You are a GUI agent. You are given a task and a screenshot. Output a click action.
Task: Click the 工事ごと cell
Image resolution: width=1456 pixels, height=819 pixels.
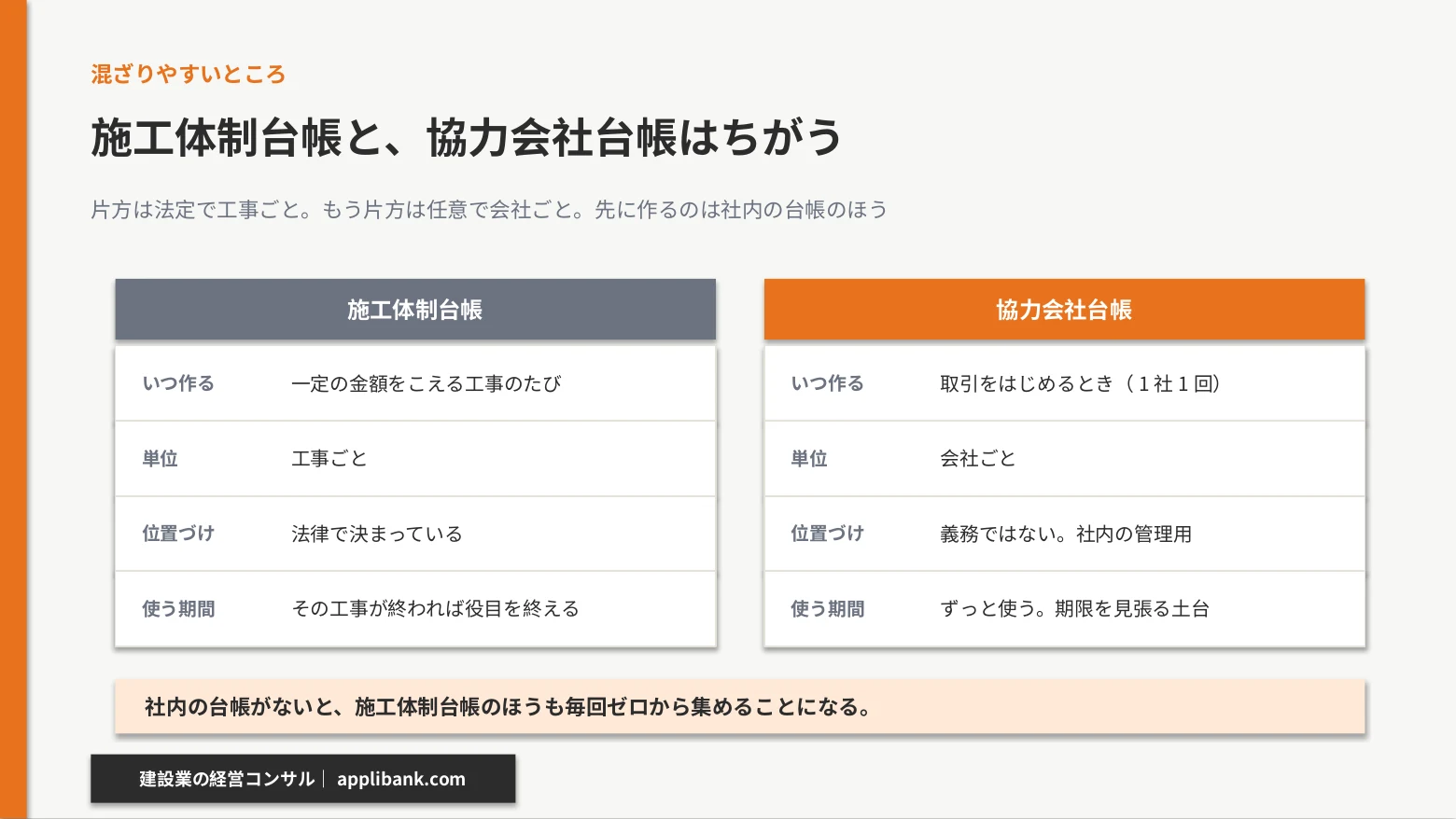tap(329, 459)
